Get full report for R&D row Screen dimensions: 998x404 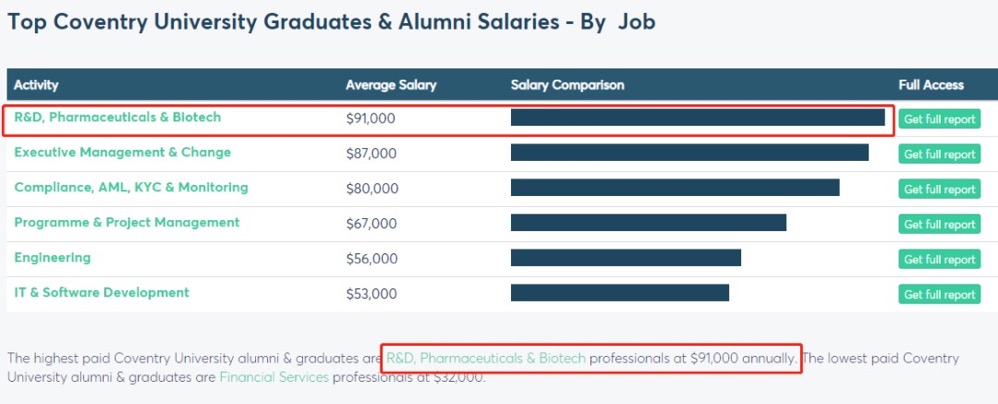coord(939,119)
